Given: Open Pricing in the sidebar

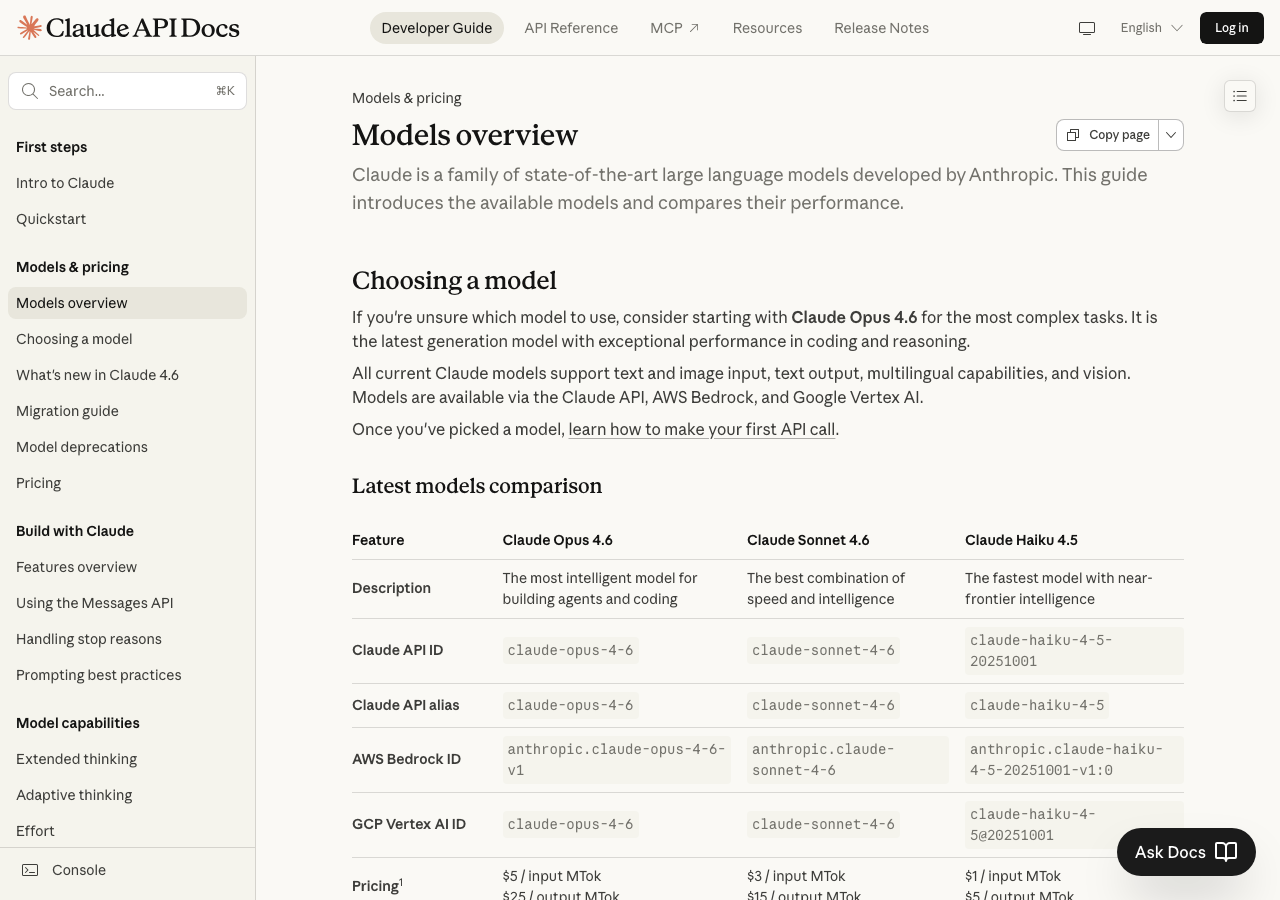Looking at the screenshot, I should pos(39,483).
